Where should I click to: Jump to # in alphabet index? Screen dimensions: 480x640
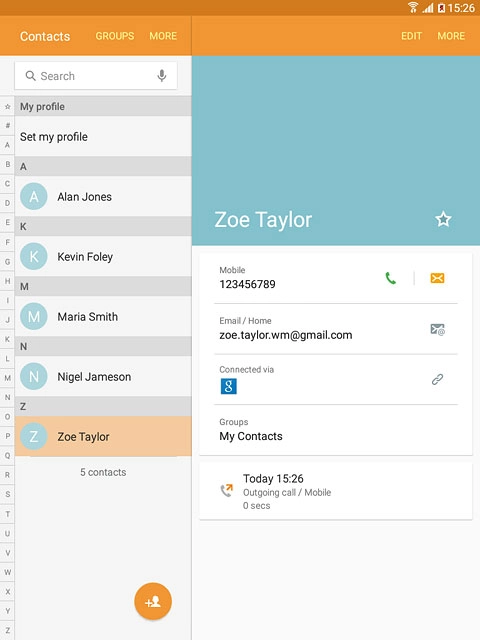click(7, 125)
